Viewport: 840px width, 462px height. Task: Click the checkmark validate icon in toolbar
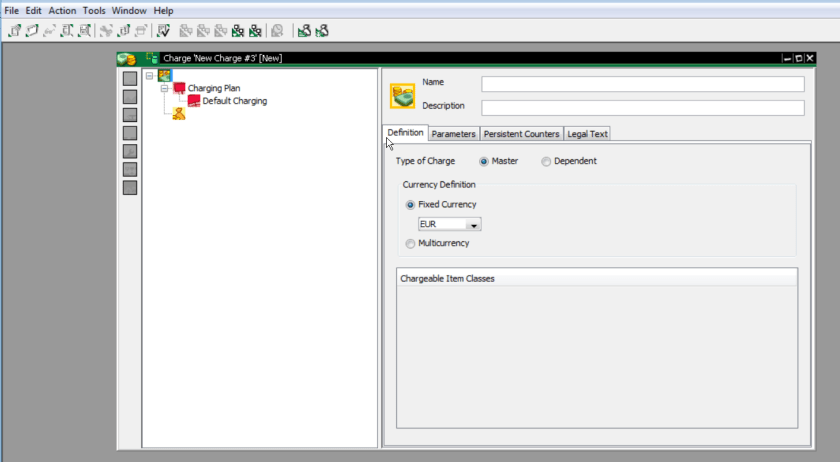pos(163,31)
